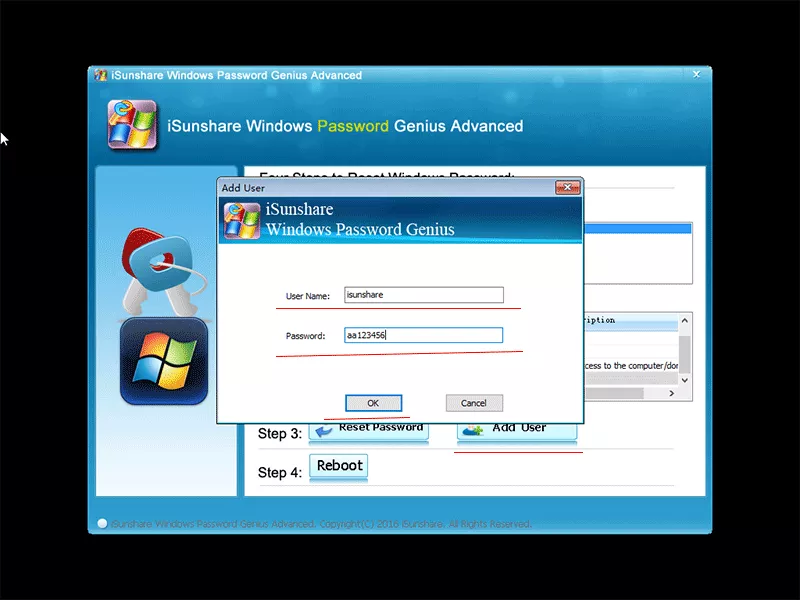Cancel the Add User dialog
This screenshot has height=600, width=800.
pyautogui.click(x=474, y=403)
